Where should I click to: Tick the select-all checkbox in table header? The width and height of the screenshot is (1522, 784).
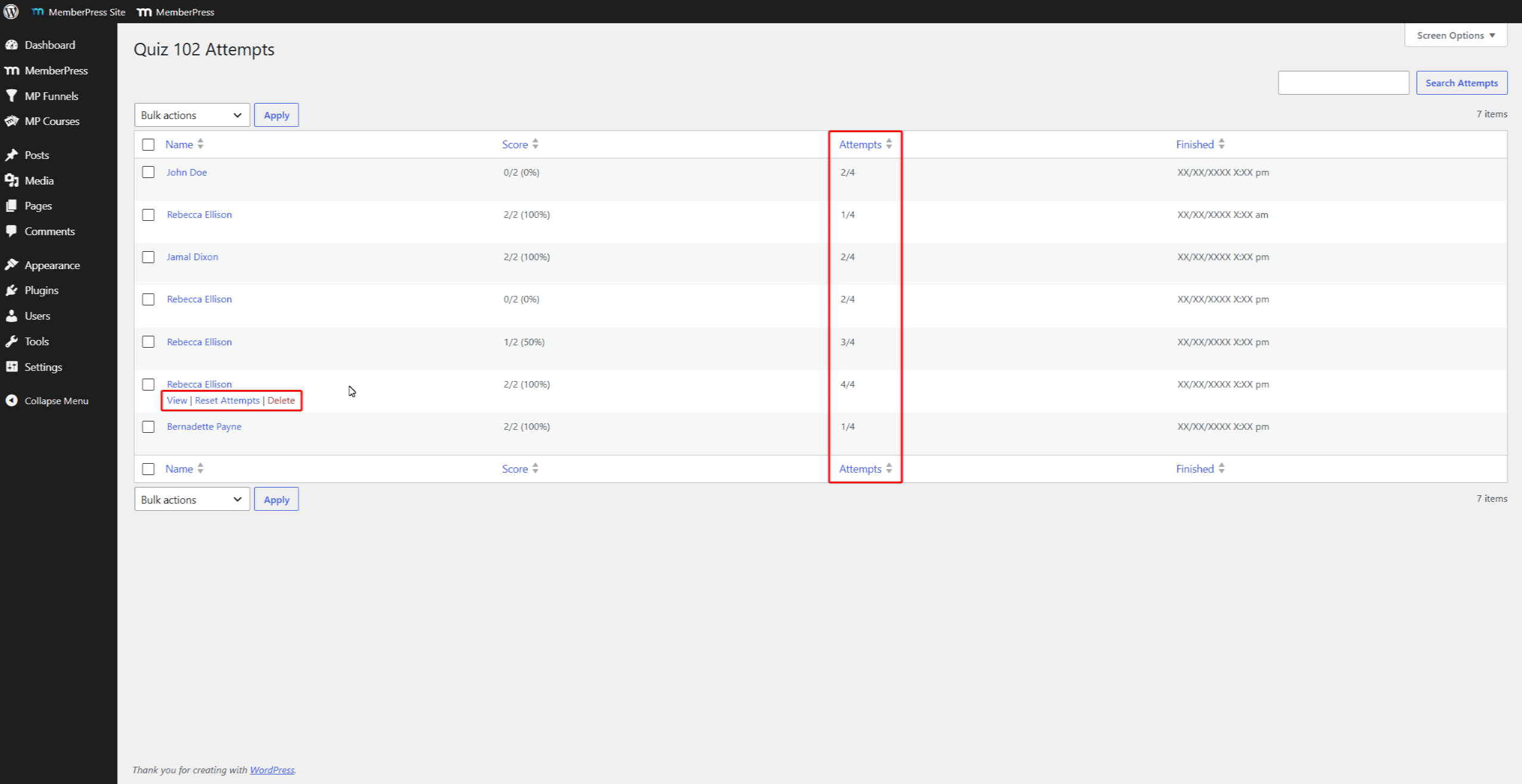pyautogui.click(x=148, y=145)
